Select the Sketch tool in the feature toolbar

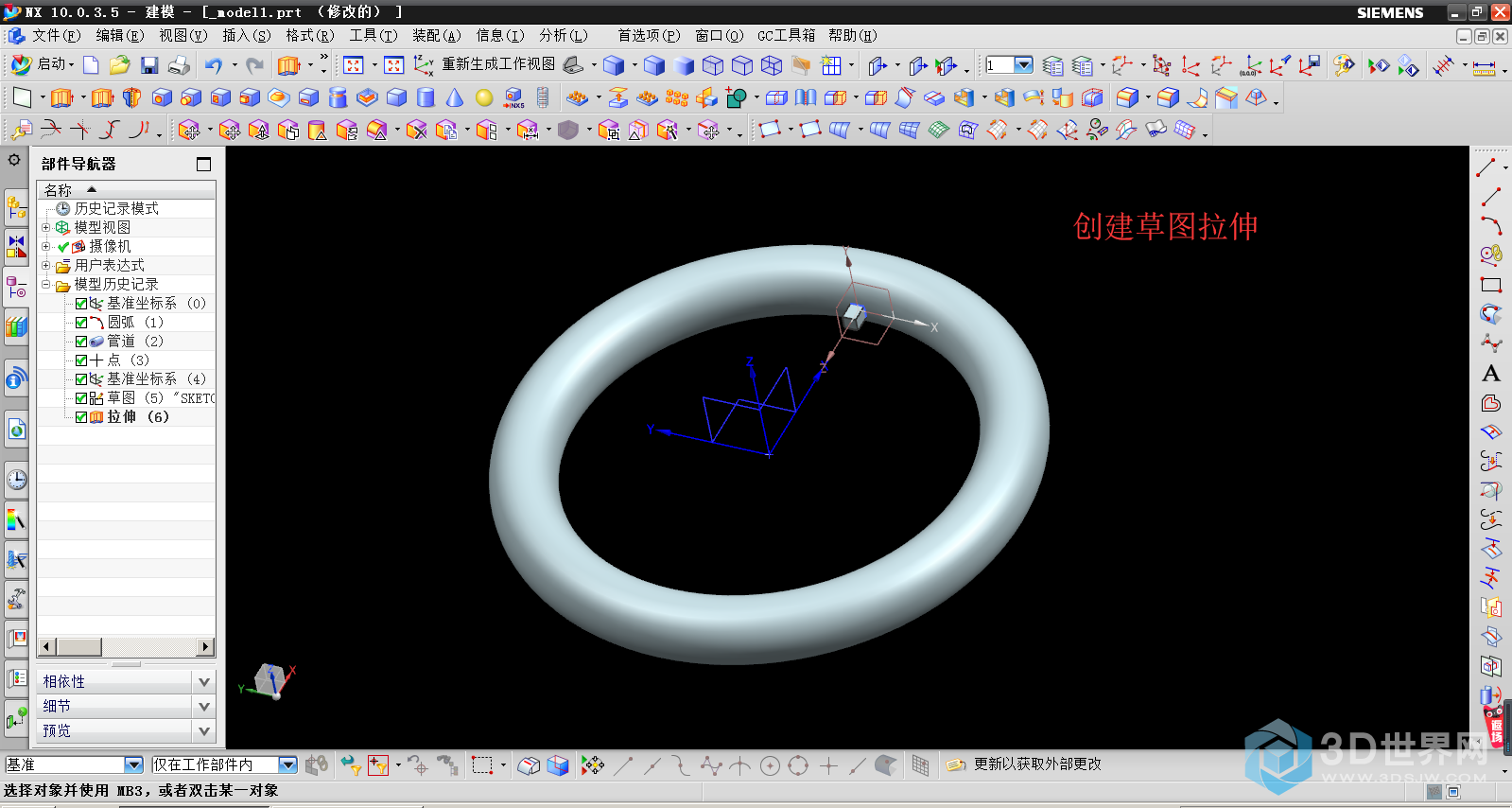tap(22, 97)
